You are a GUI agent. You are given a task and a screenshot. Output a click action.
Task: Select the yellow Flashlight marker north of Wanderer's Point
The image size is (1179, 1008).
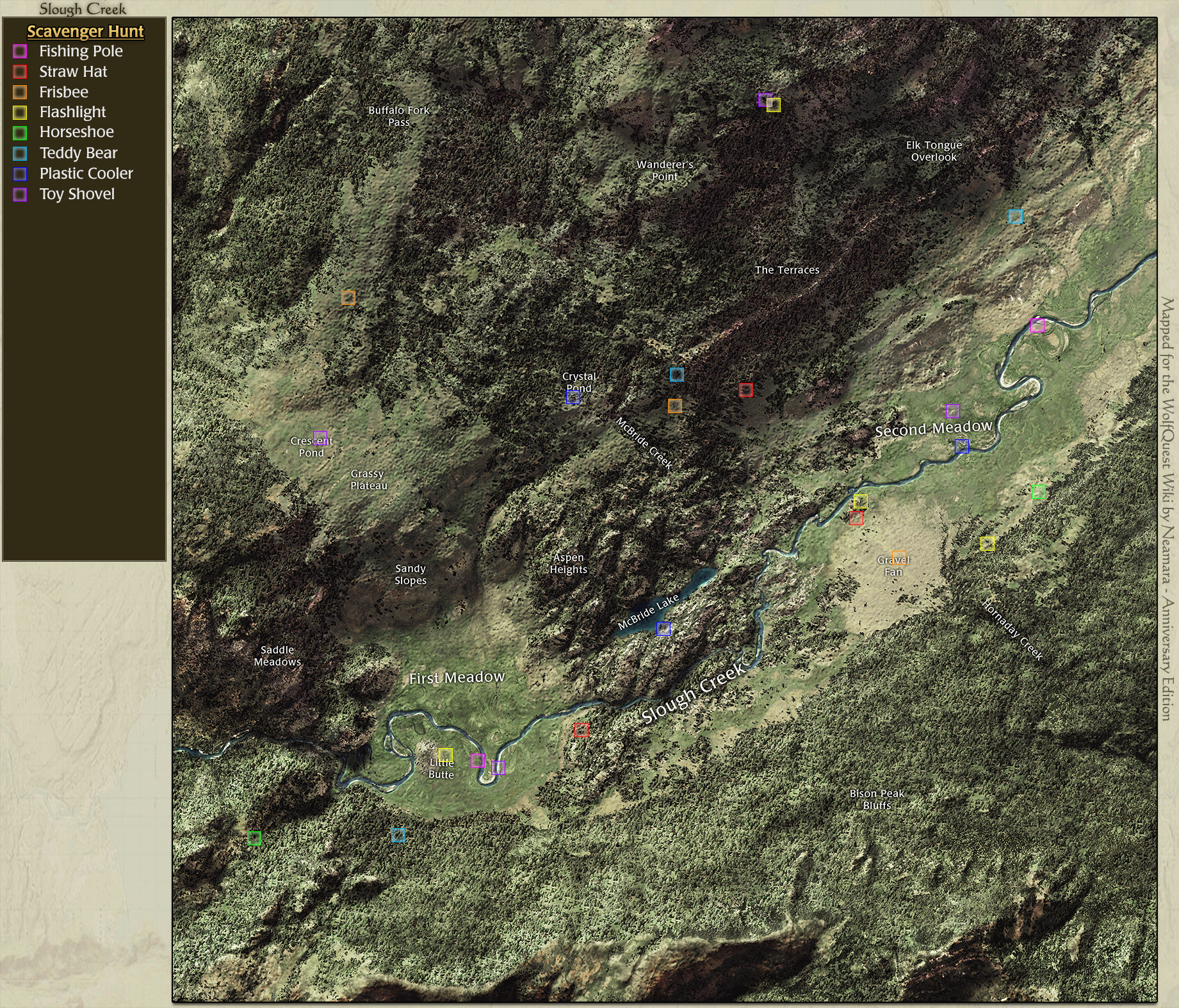774,105
